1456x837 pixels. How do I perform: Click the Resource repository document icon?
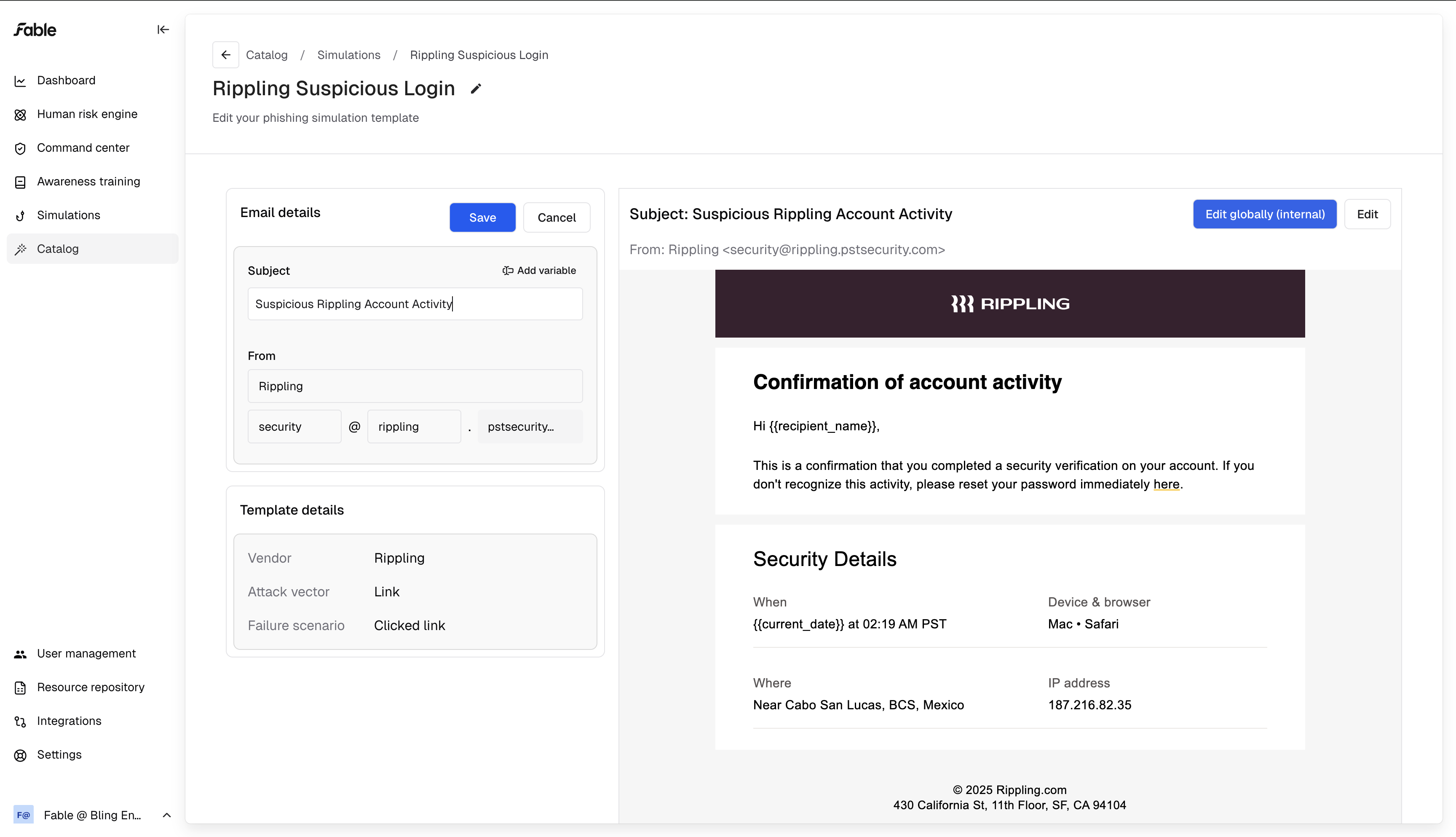tap(20, 687)
